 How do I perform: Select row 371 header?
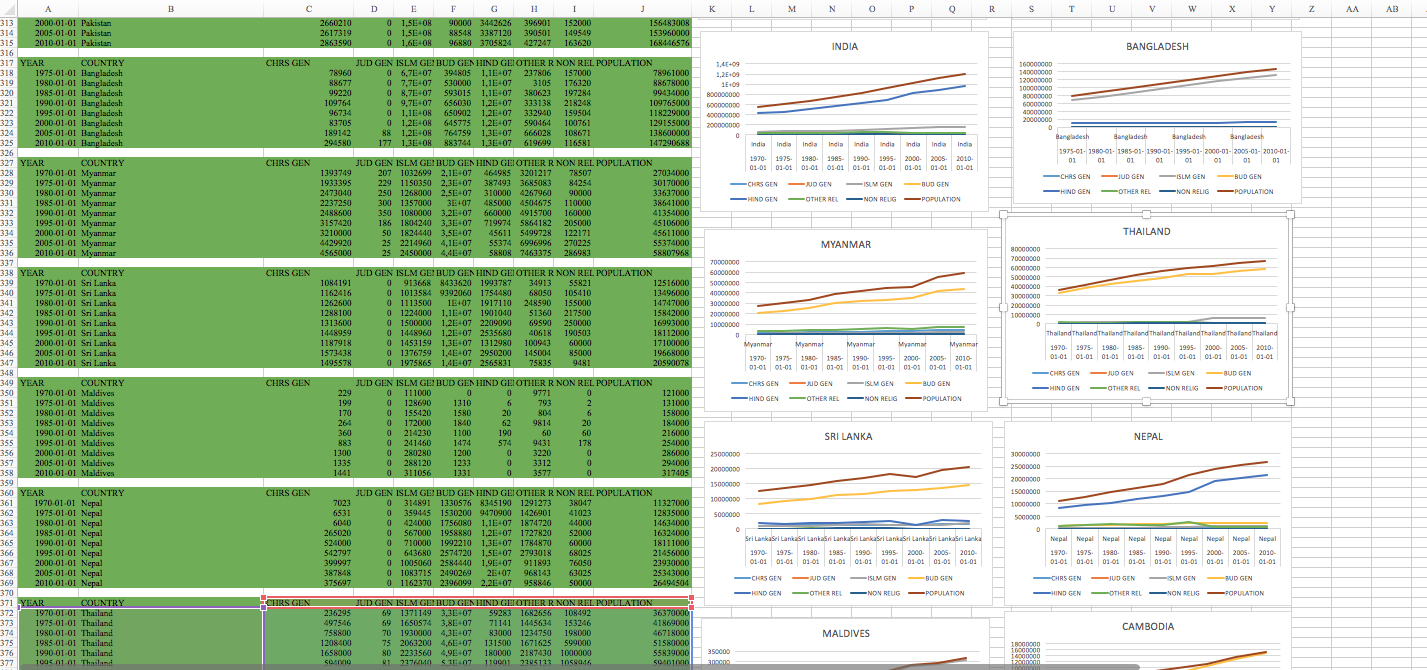[x=9, y=603]
